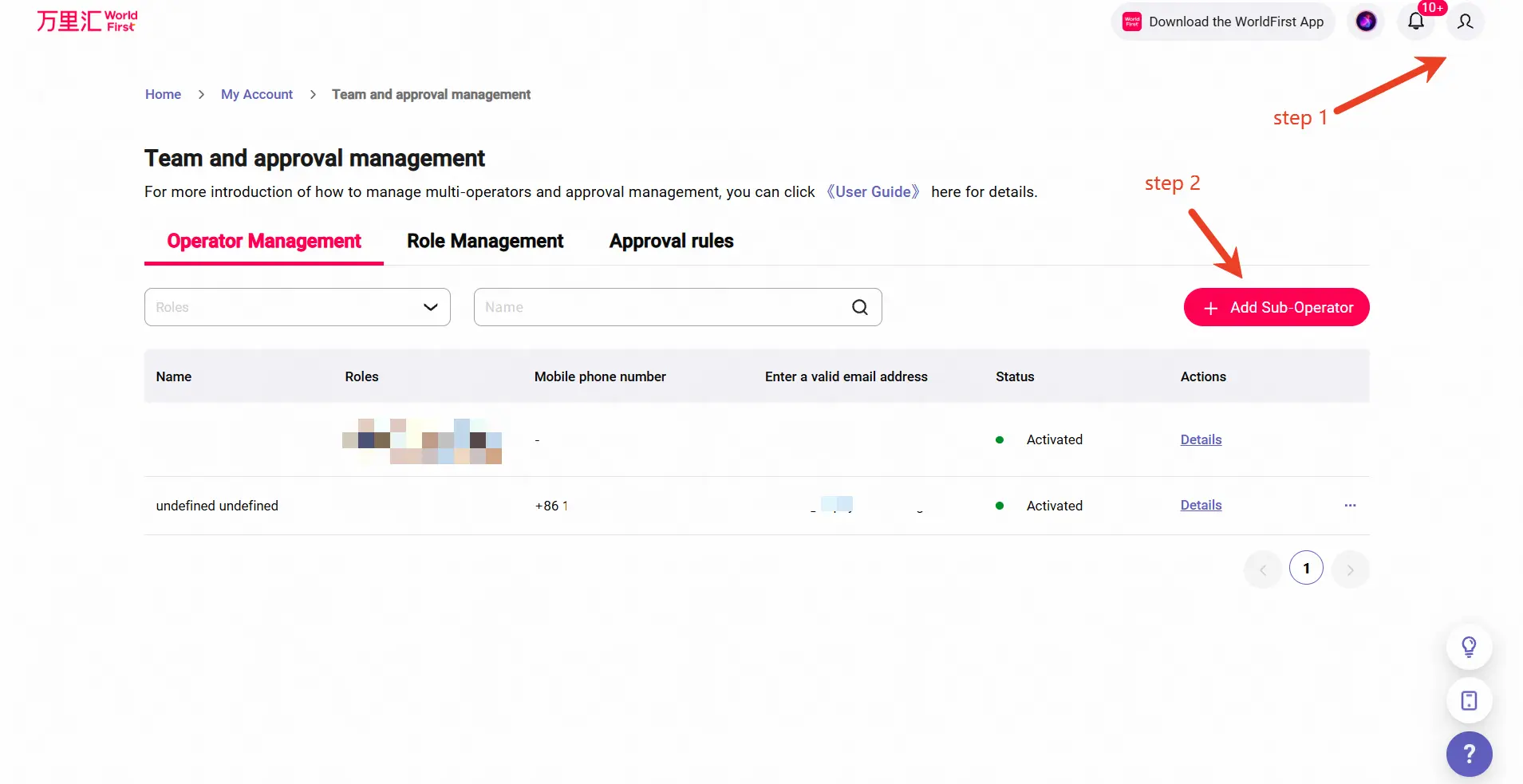The width and height of the screenshot is (1523, 784).
Task: Click the purple round assistant icon
Action: click(1367, 22)
